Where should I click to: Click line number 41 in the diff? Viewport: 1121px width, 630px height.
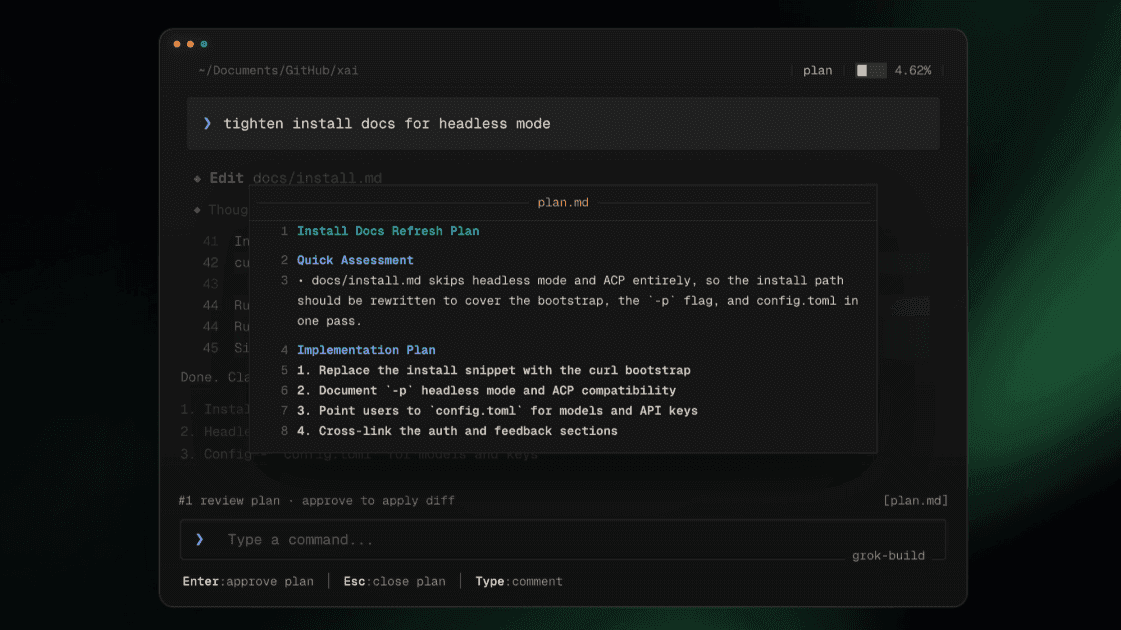[210, 241]
